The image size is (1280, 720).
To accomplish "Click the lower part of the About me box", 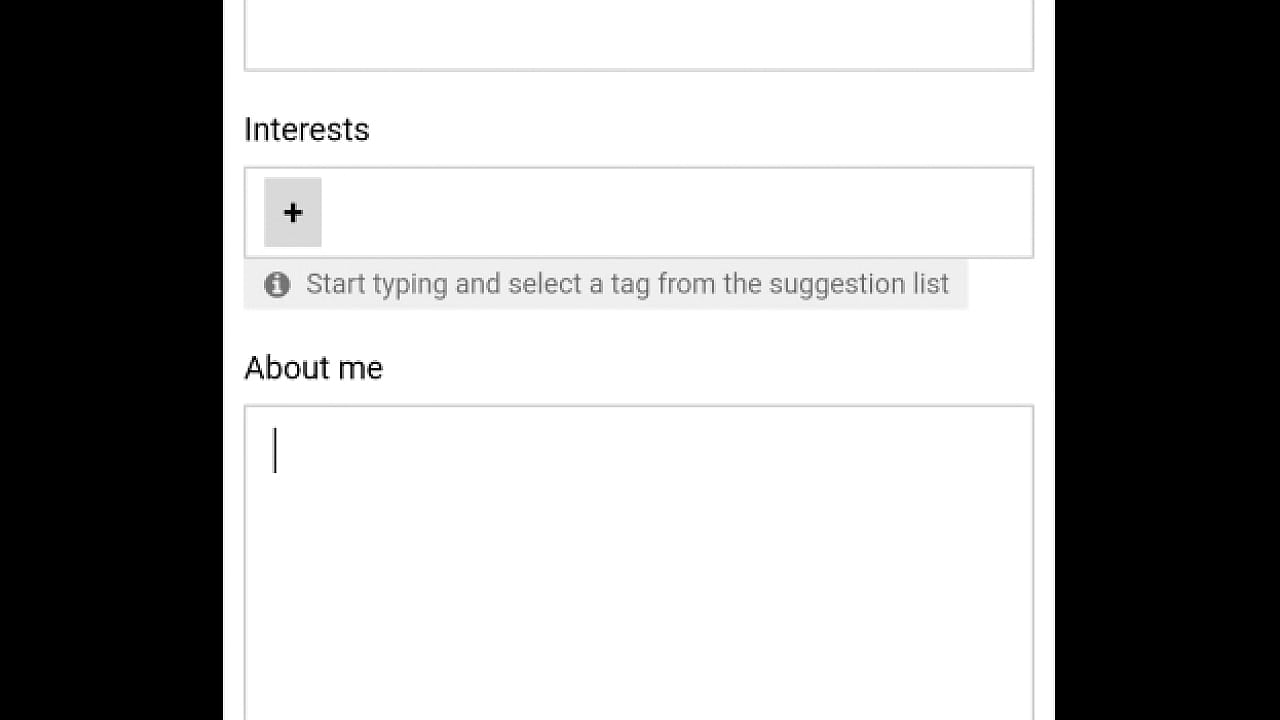I will tap(638, 680).
